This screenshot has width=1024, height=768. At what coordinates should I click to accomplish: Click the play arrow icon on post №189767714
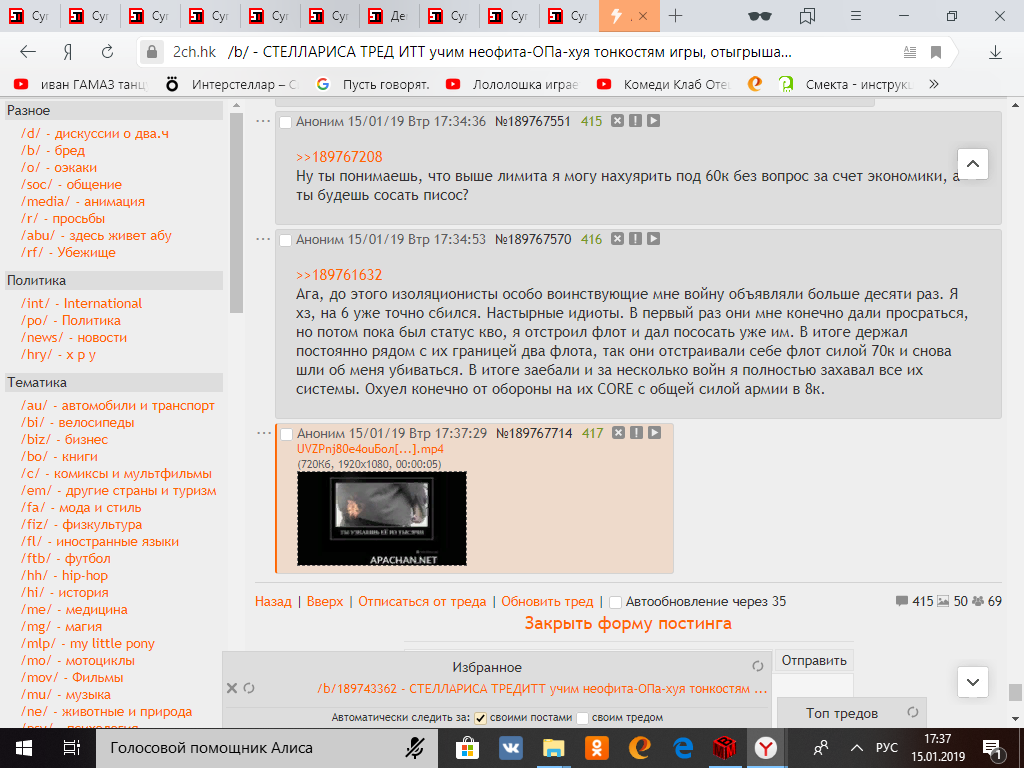tap(654, 432)
